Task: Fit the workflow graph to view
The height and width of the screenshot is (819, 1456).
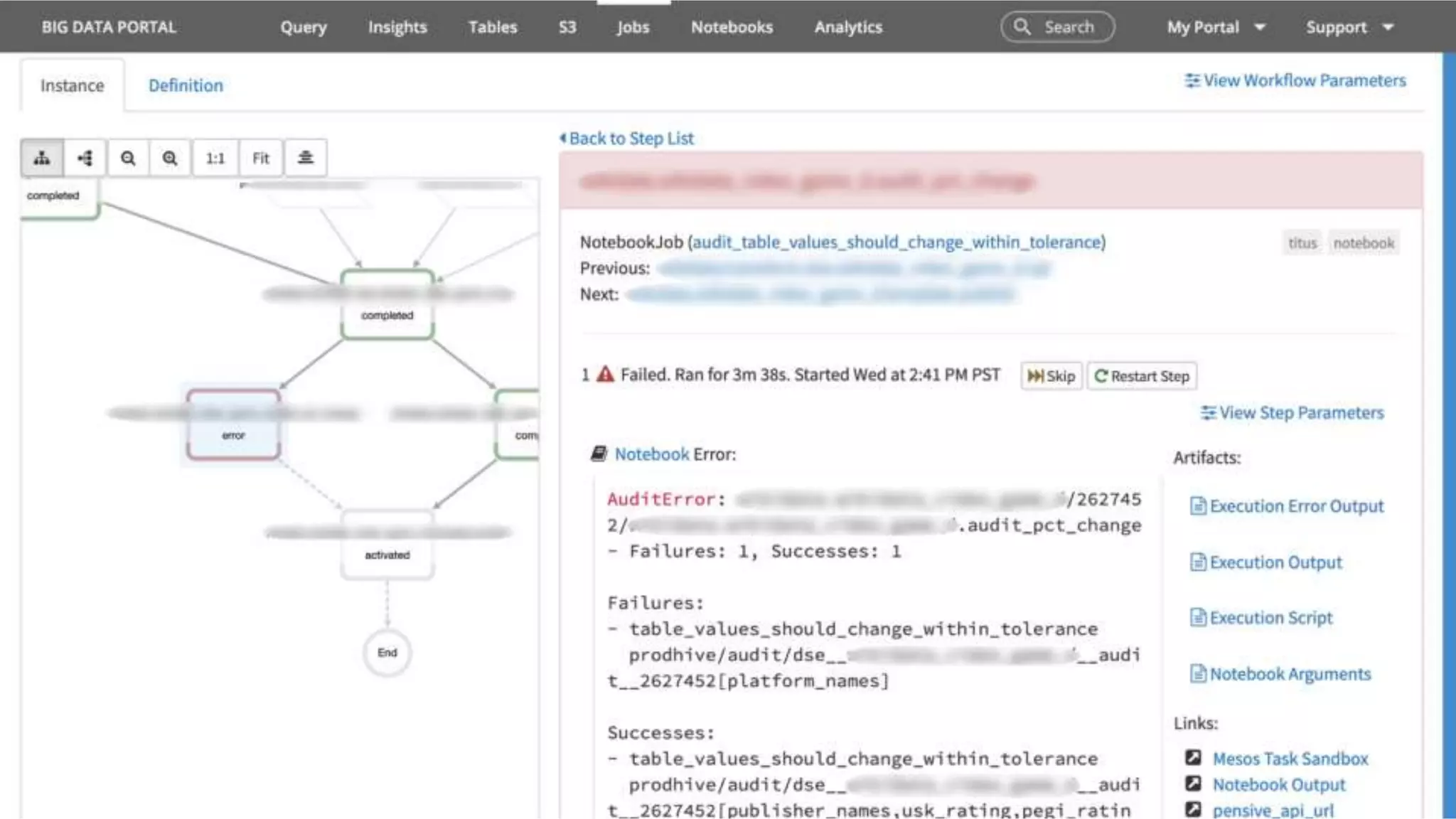Action: (x=261, y=158)
